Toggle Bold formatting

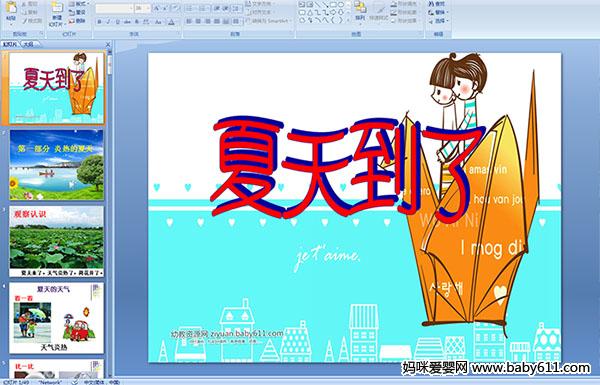point(99,22)
